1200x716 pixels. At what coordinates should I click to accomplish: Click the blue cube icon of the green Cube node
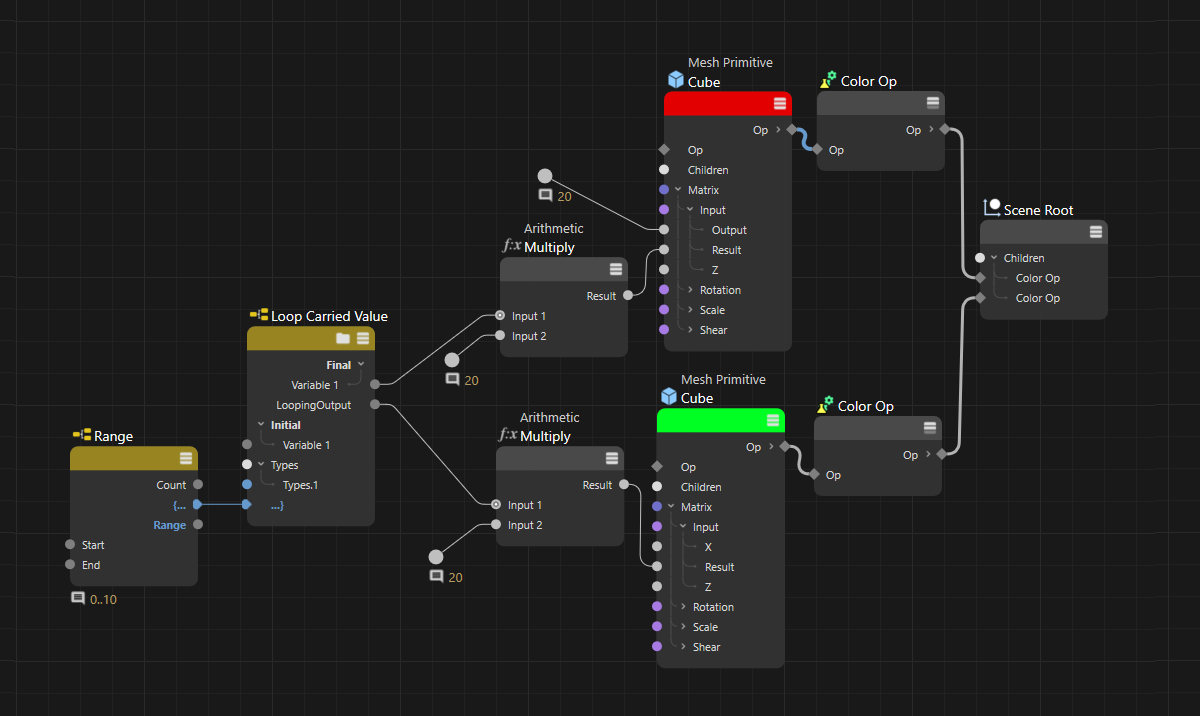669,397
